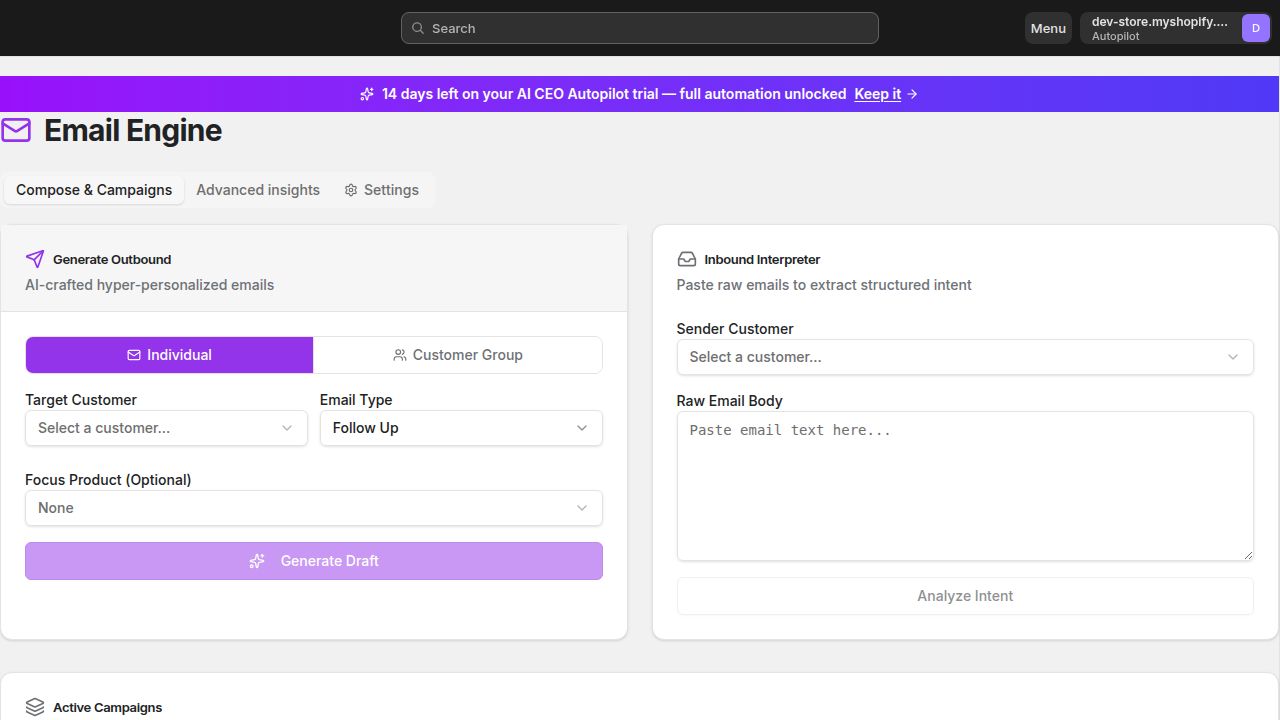1280x720 pixels.
Task: Go to the Settings tab
Action: (381, 190)
